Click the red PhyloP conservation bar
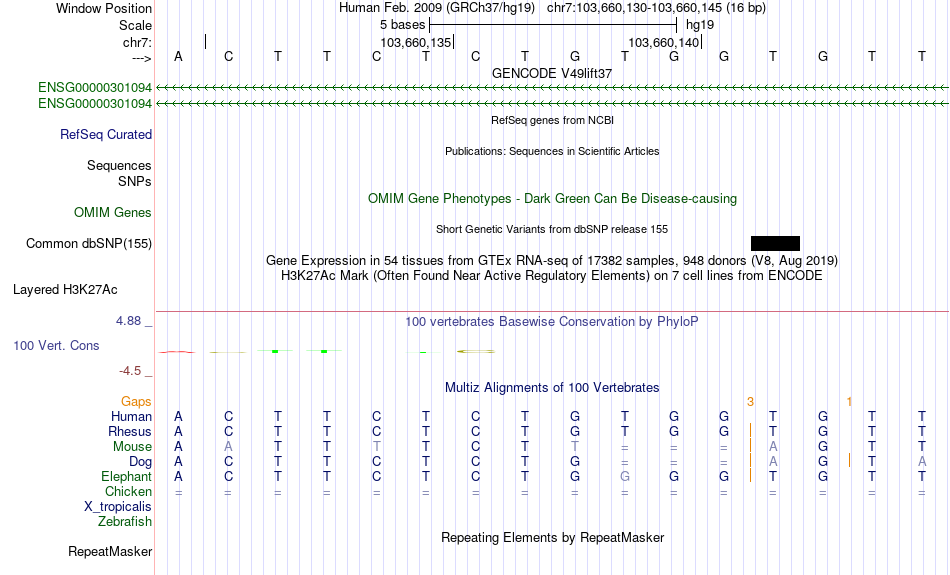 (177, 352)
